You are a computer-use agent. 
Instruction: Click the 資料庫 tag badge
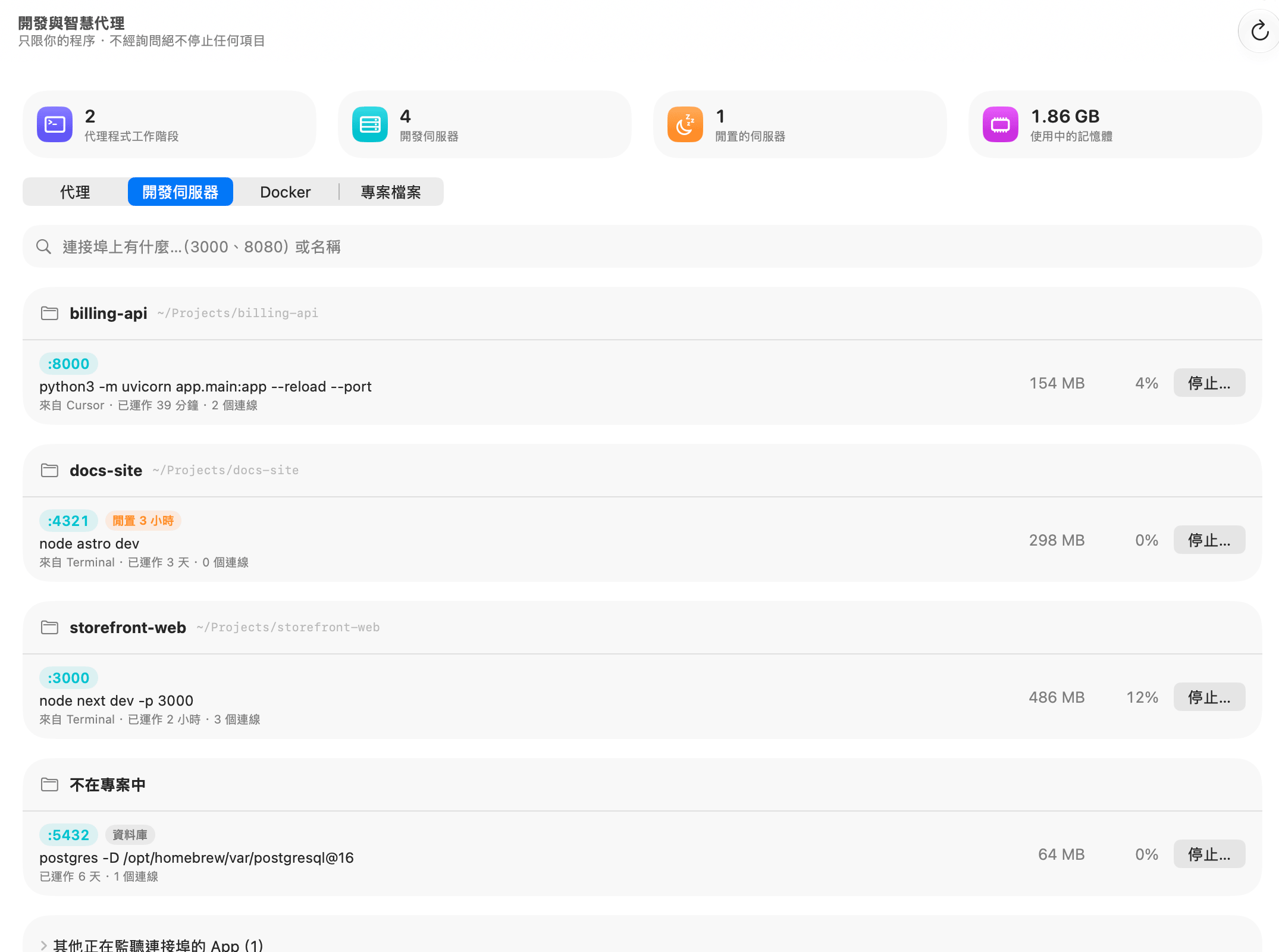[130, 835]
